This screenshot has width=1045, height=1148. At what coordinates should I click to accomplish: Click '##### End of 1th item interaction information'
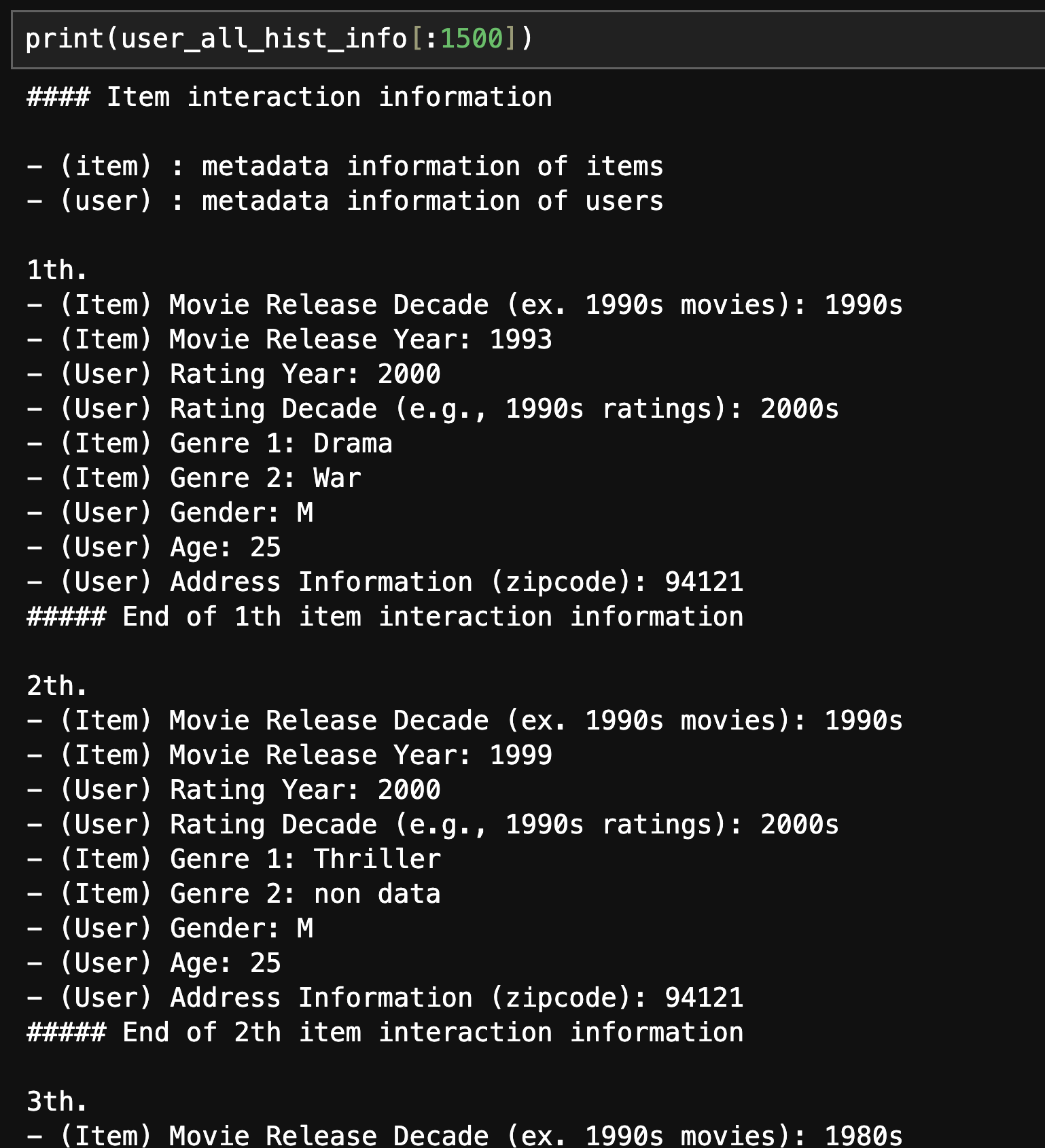tap(385, 617)
